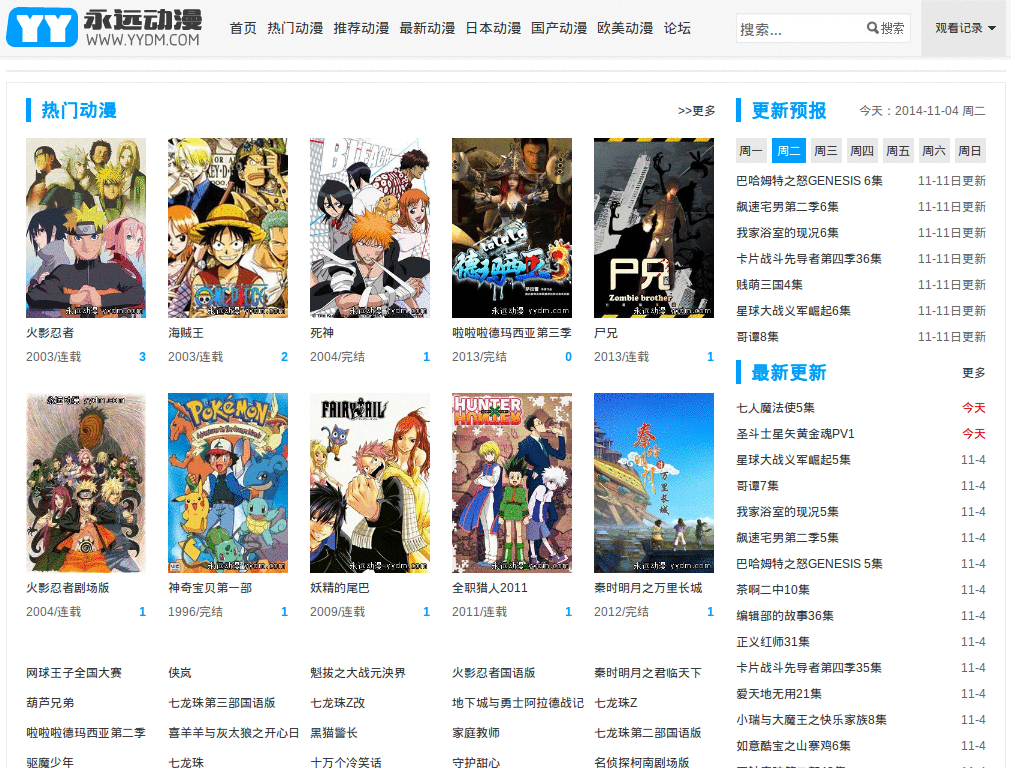1024x768 pixels.
Task: Open 茶啊二中10集 in 最新更新
Action: point(773,590)
